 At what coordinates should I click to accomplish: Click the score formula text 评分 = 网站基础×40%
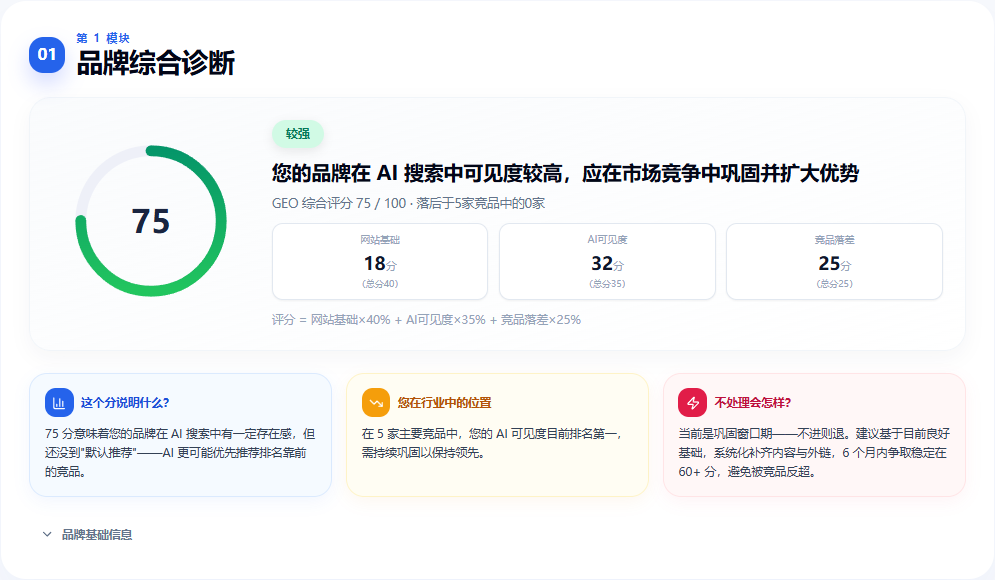click(426, 320)
